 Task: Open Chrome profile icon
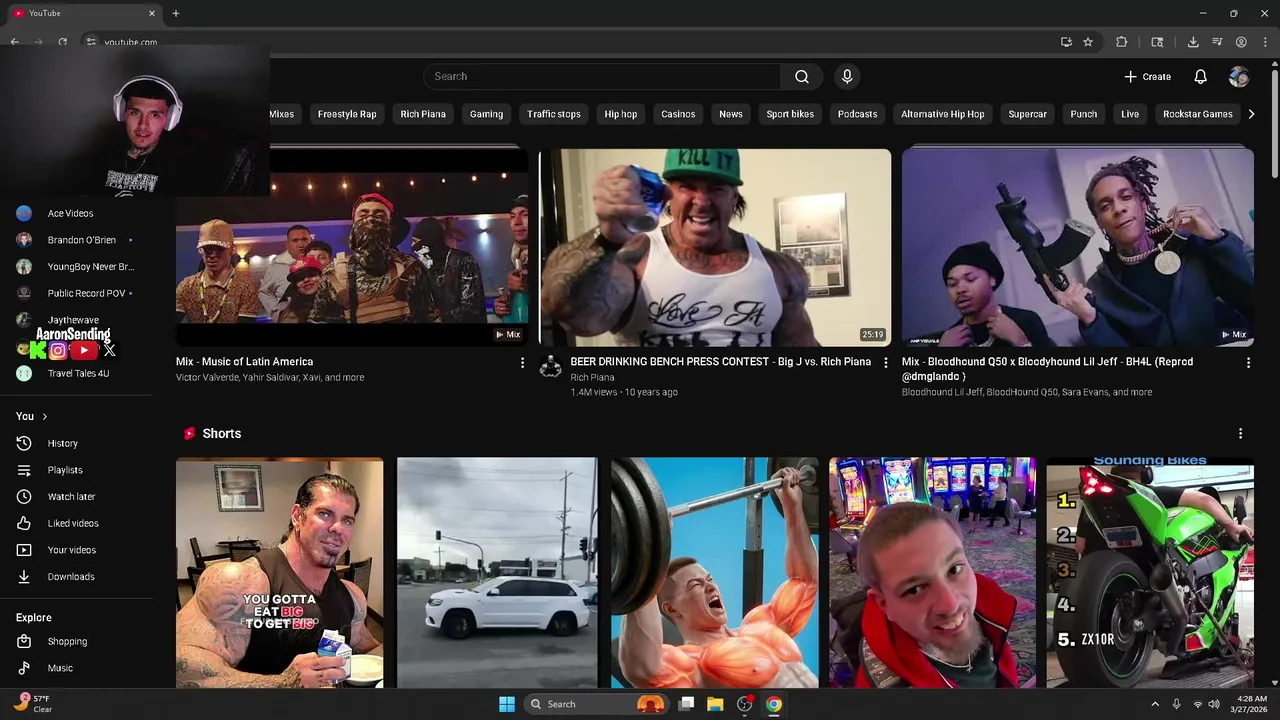(x=1241, y=42)
